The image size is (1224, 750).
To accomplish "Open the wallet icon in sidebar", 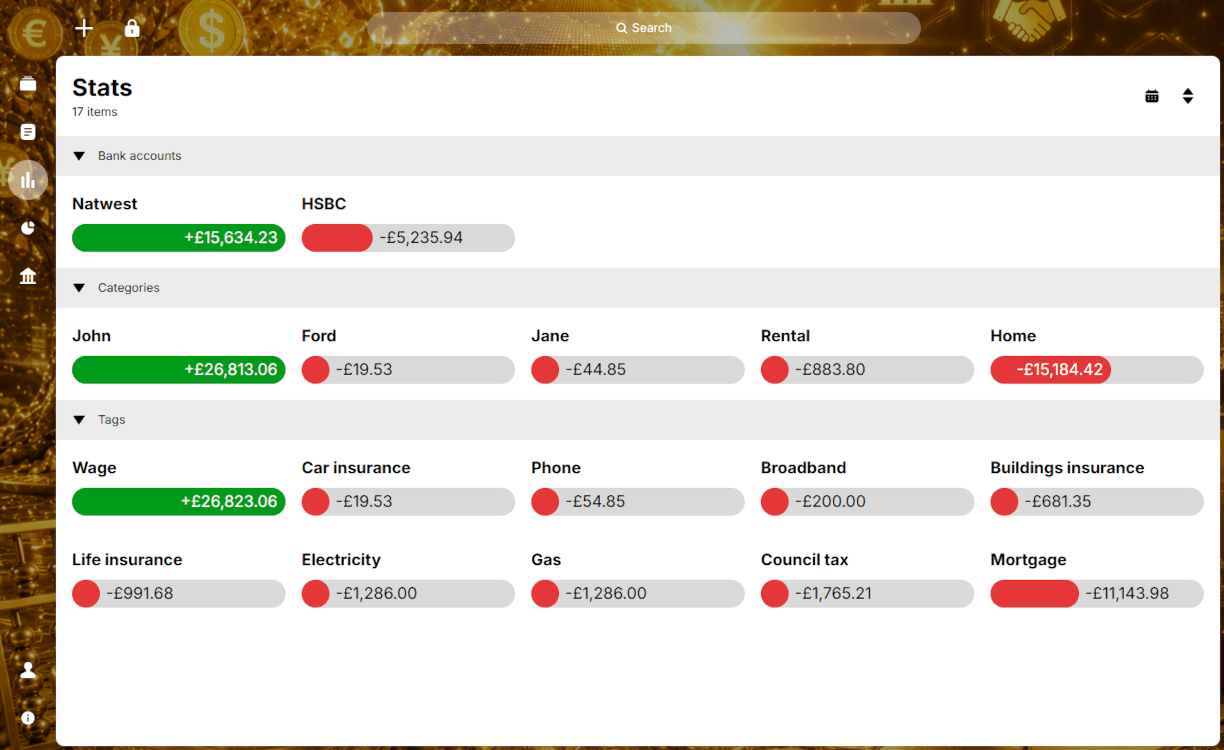I will pos(28,84).
